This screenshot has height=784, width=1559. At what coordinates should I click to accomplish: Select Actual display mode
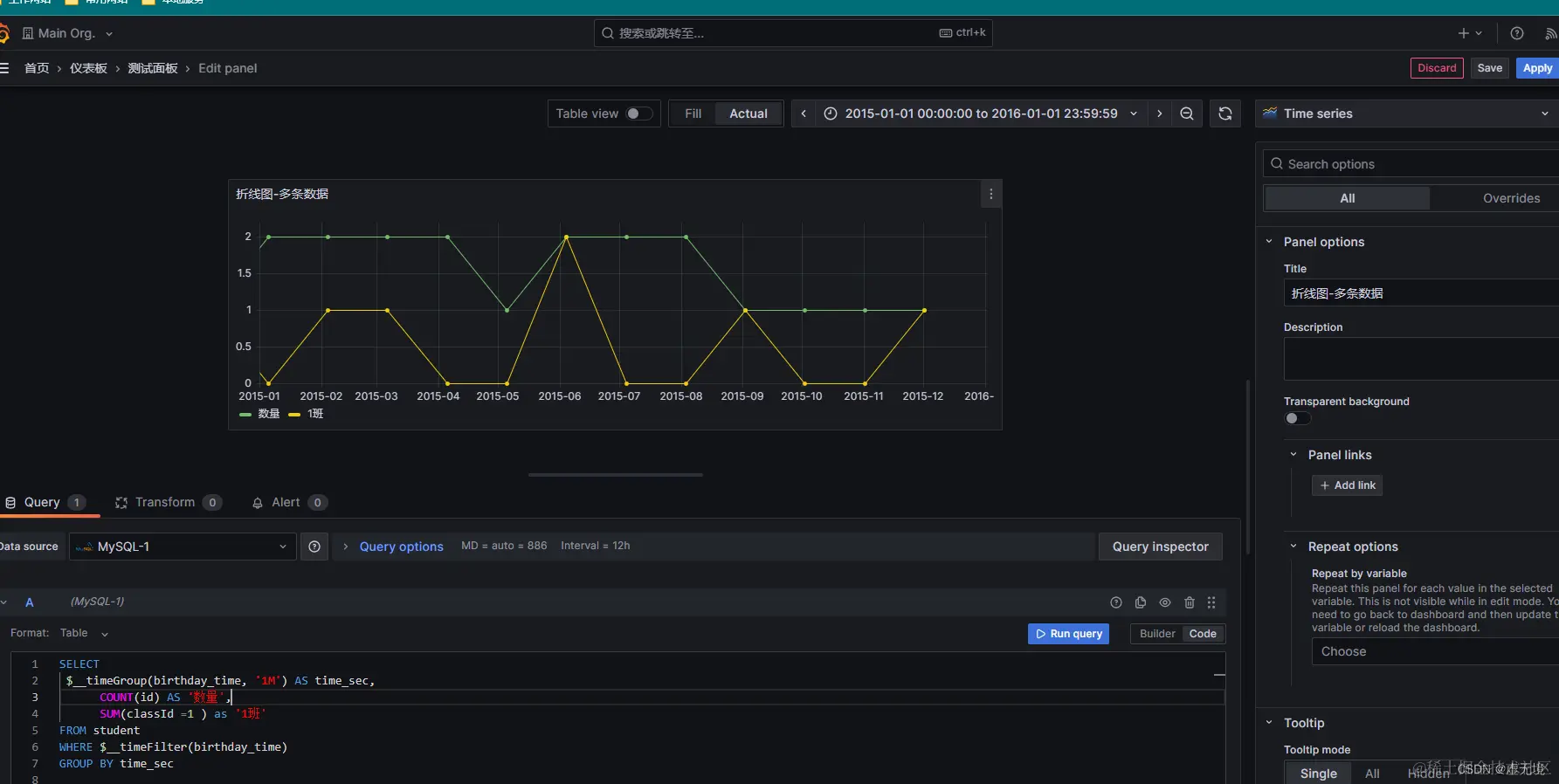pos(748,113)
